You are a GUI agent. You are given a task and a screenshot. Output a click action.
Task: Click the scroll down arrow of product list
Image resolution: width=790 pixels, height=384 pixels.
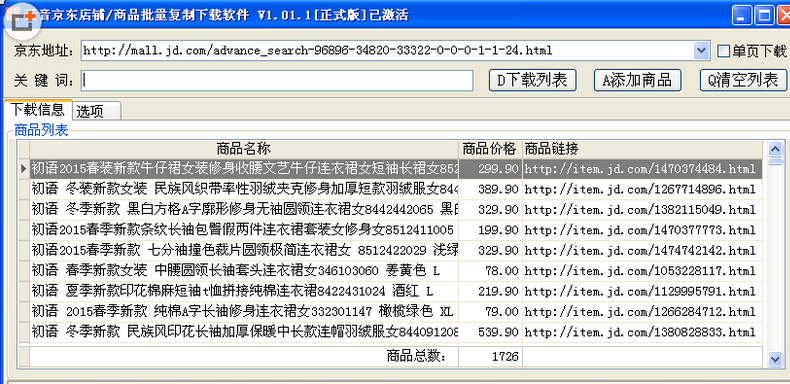pyautogui.click(x=775, y=359)
